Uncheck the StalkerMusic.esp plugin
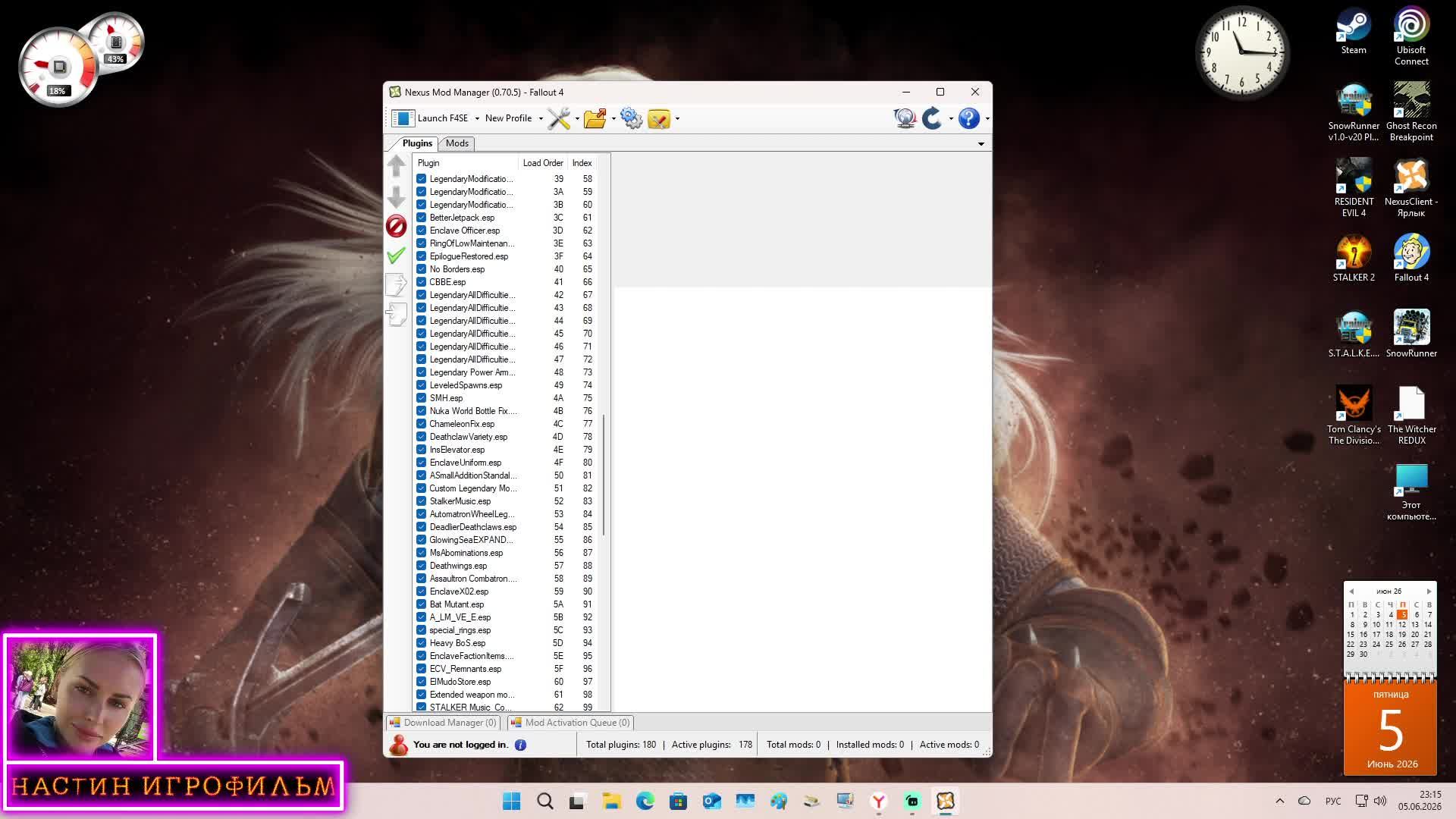Image resolution: width=1456 pixels, height=819 pixels. [x=422, y=501]
